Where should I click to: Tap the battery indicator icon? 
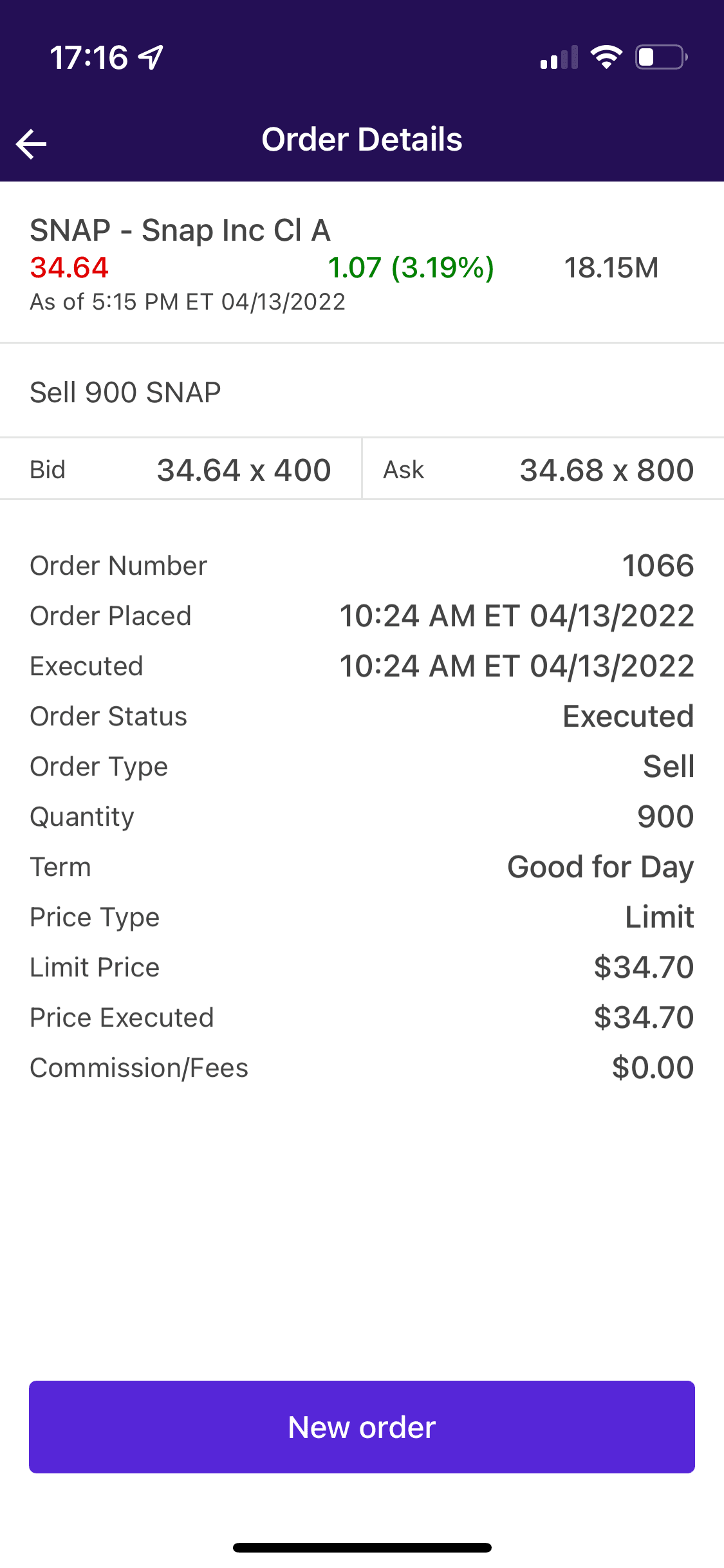point(661,57)
